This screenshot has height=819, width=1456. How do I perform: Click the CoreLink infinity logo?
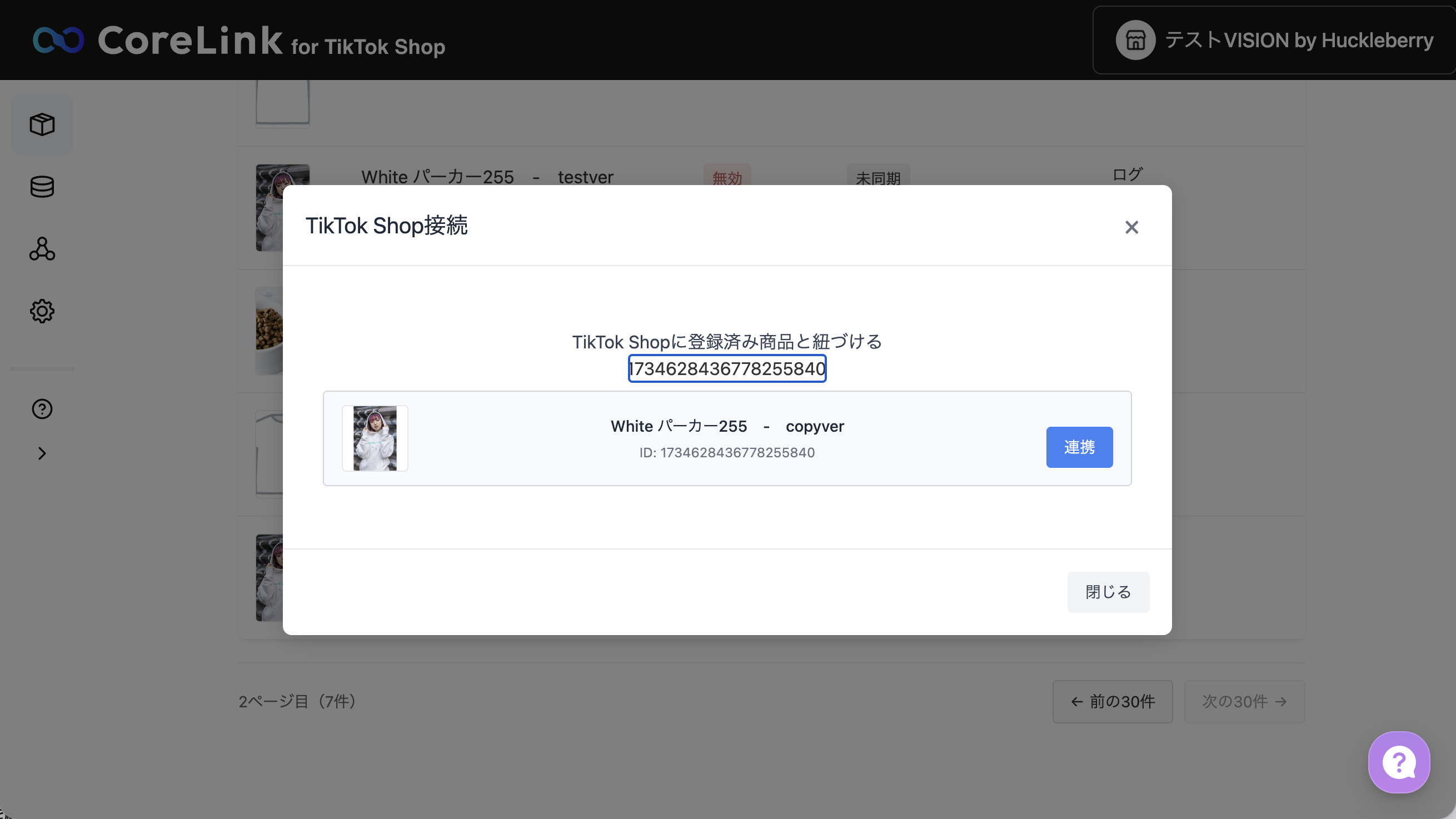58,40
